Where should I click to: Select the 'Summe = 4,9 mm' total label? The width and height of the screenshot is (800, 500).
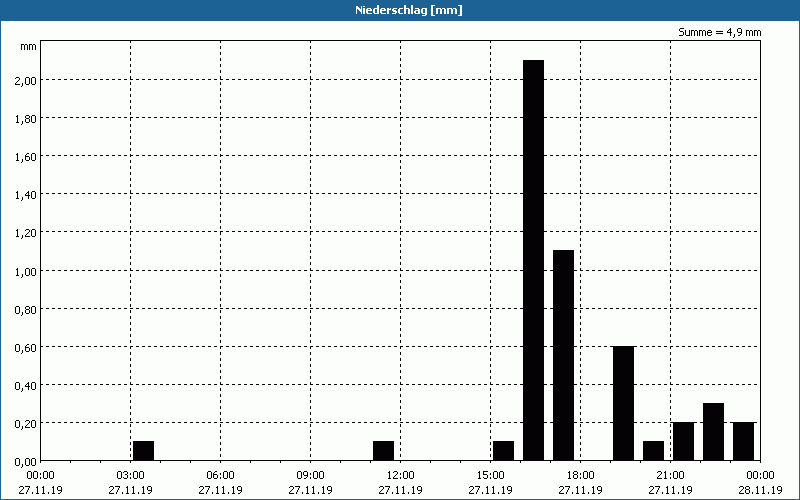tap(719, 32)
